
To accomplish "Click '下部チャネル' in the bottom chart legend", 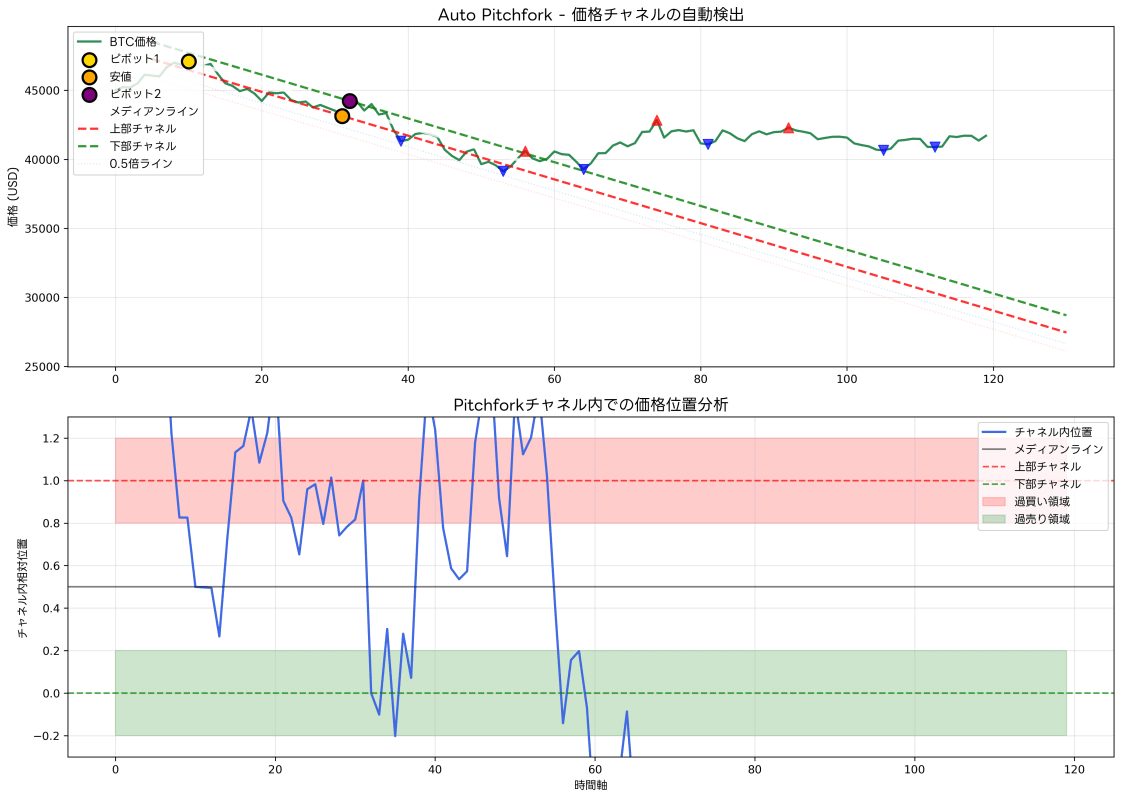I will pyautogui.click(x=1048, y=484).
